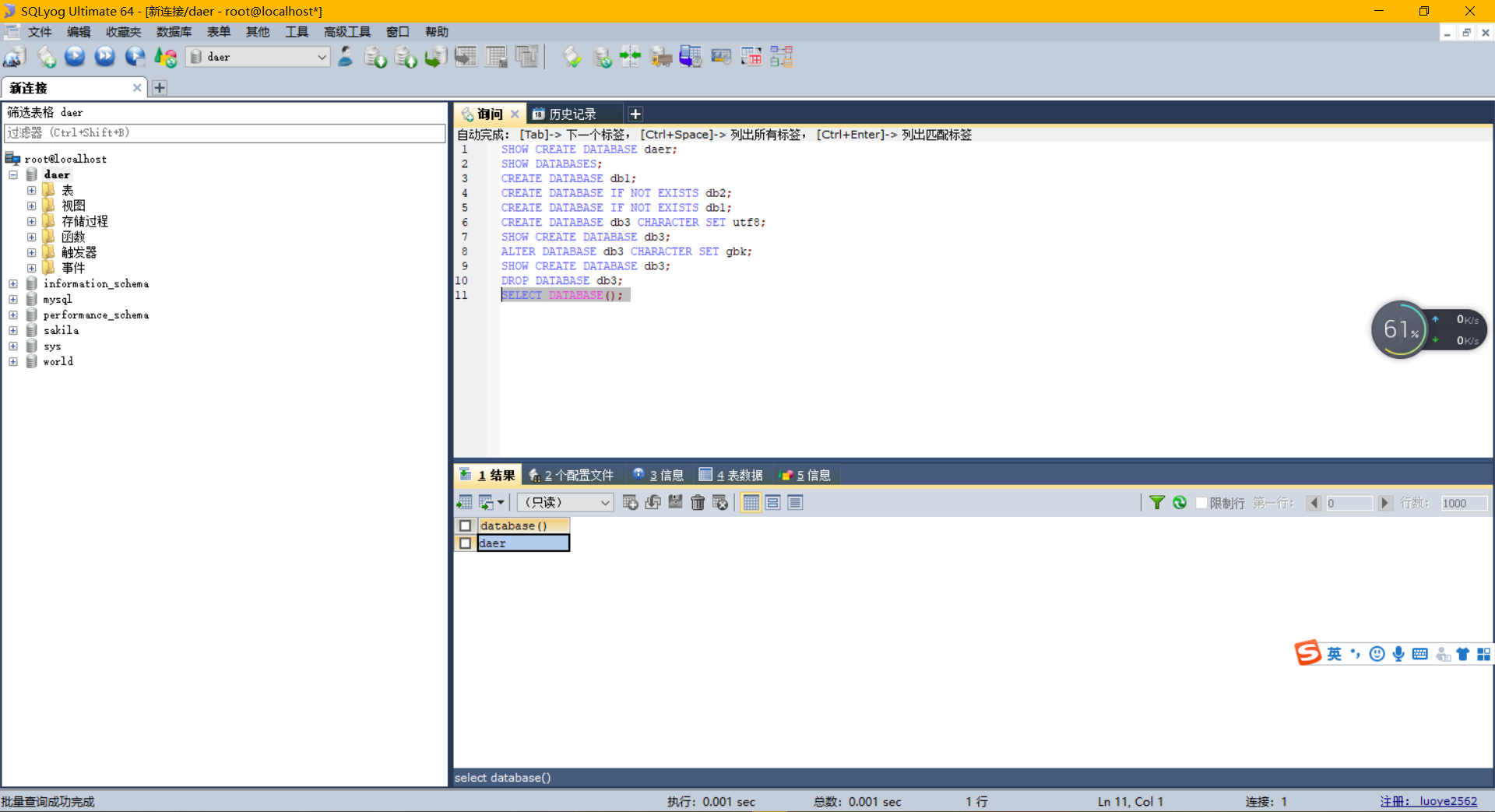Screen dimensions: 1495x812
Task: Switch to the 4 表数据 tab
Action: (x=731, y=475)
